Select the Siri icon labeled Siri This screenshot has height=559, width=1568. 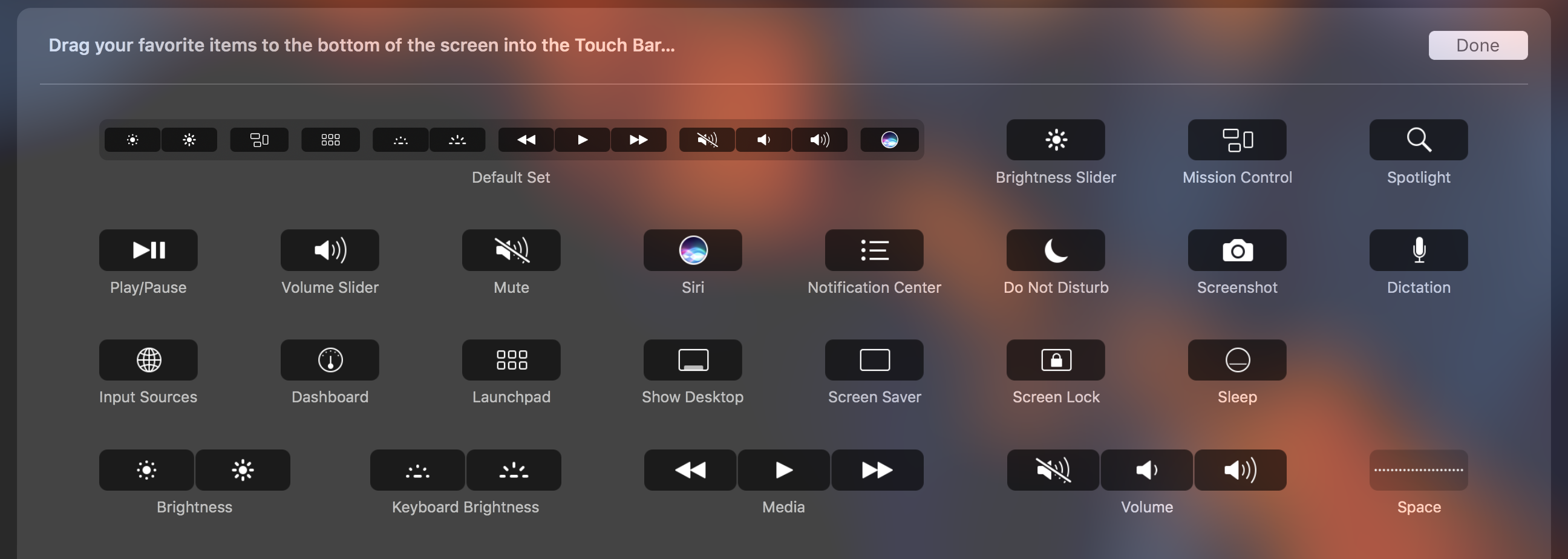[693, 250]
